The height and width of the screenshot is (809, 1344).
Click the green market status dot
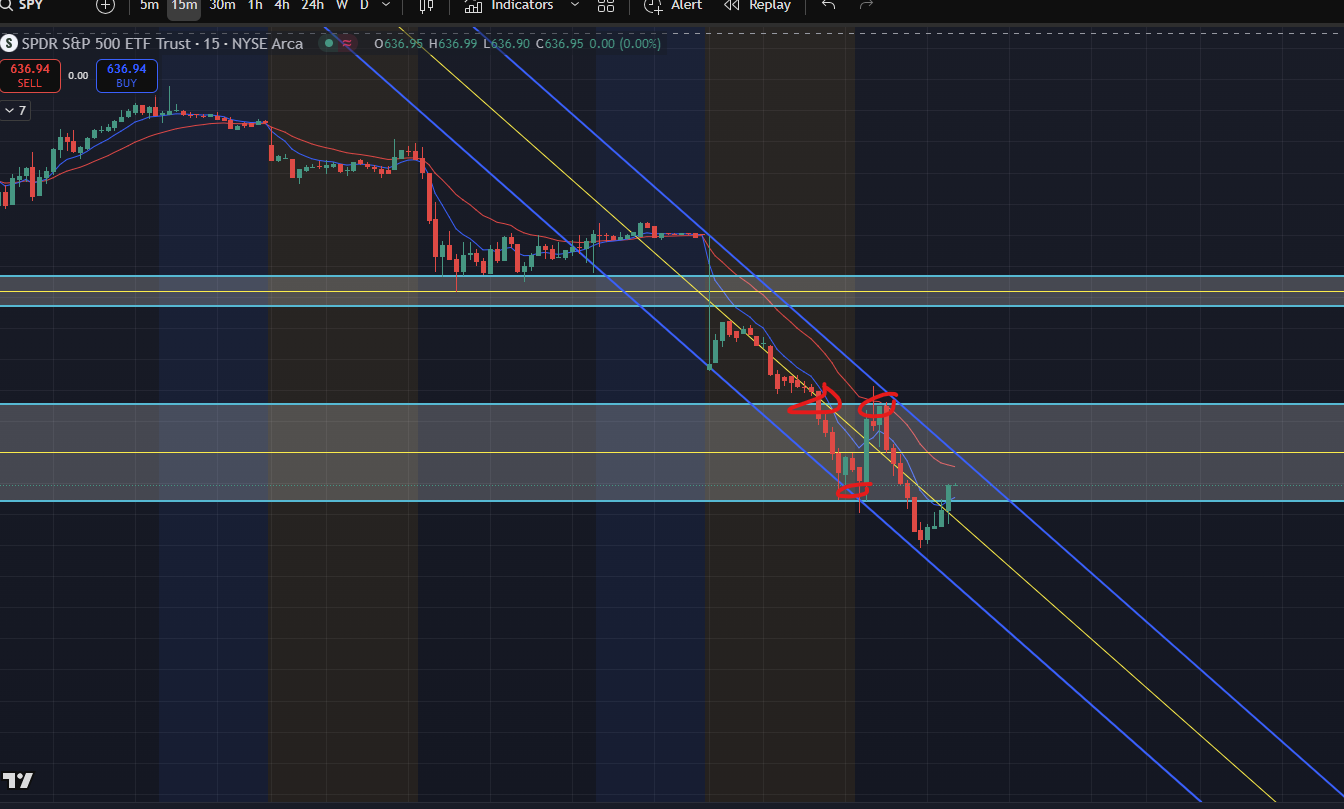coord(327,44)
